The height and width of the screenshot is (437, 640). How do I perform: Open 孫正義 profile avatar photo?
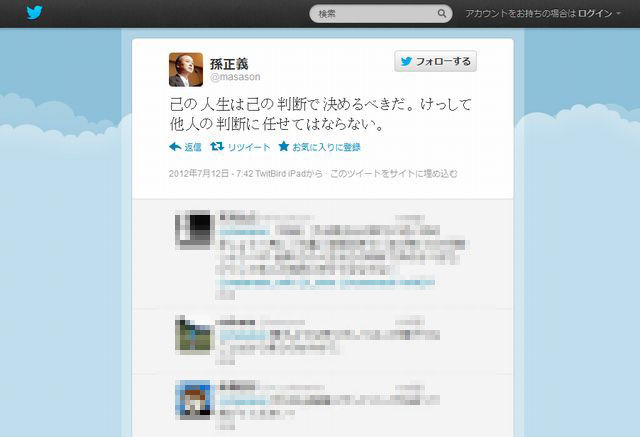coord(186,70)
